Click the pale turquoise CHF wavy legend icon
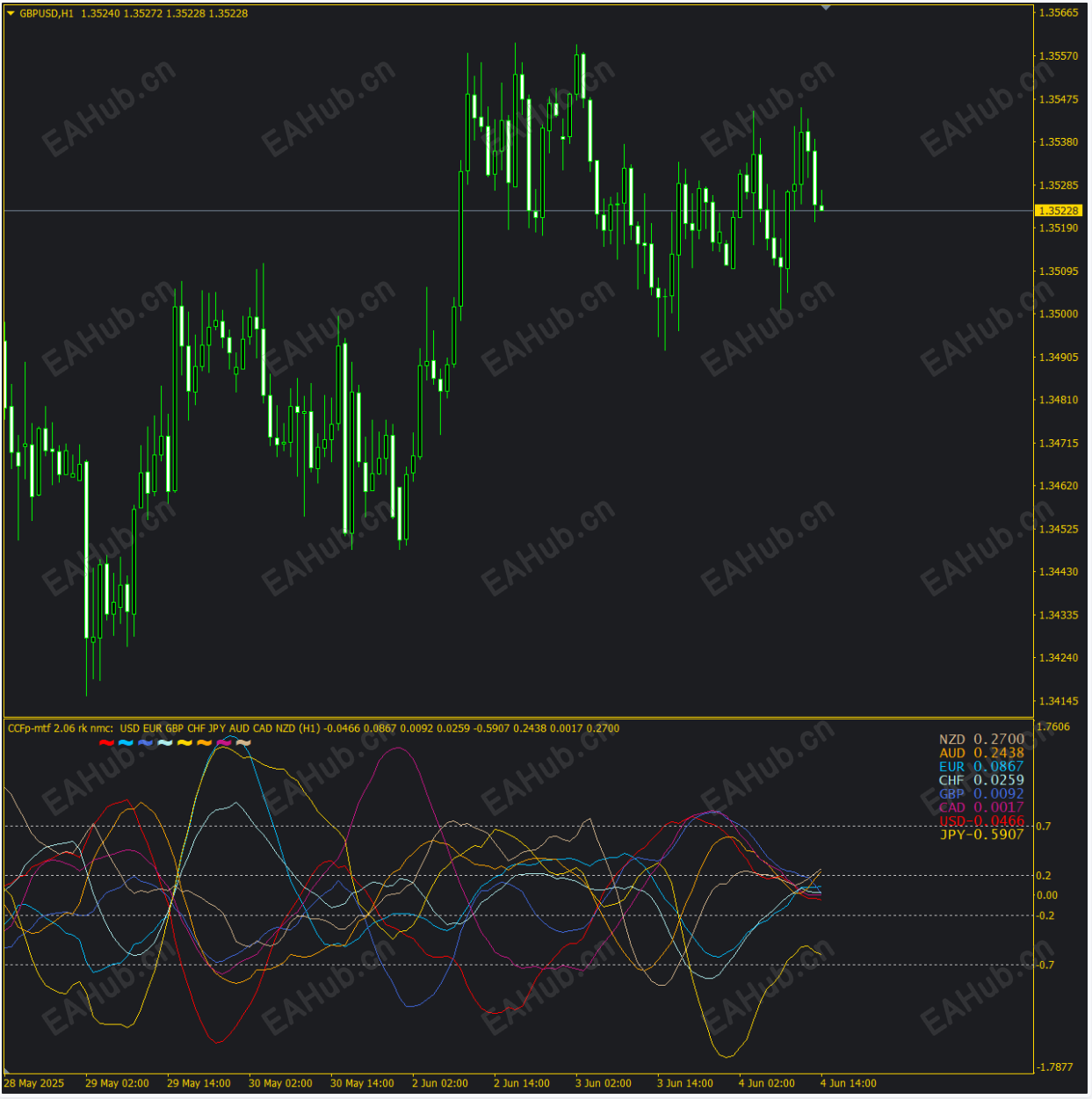 click(165, 743)
